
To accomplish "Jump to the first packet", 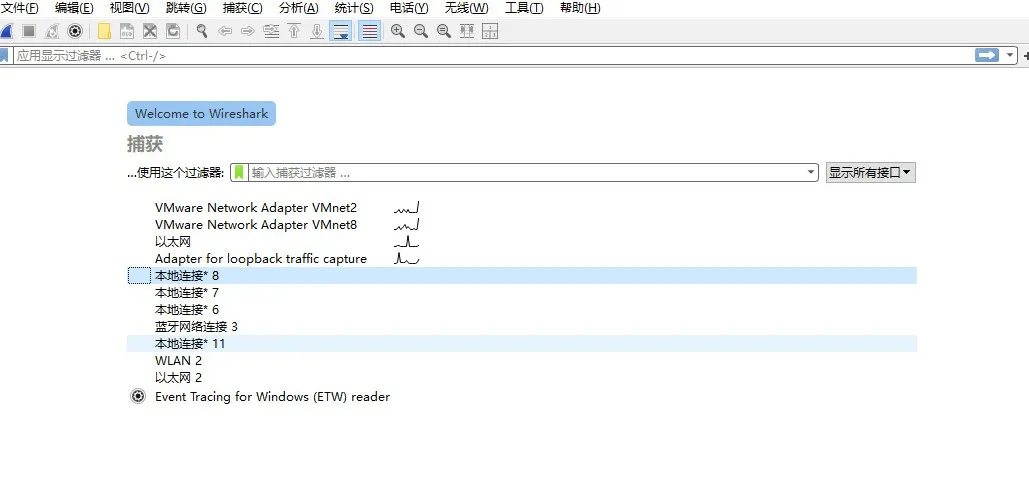I will point(294,31).
